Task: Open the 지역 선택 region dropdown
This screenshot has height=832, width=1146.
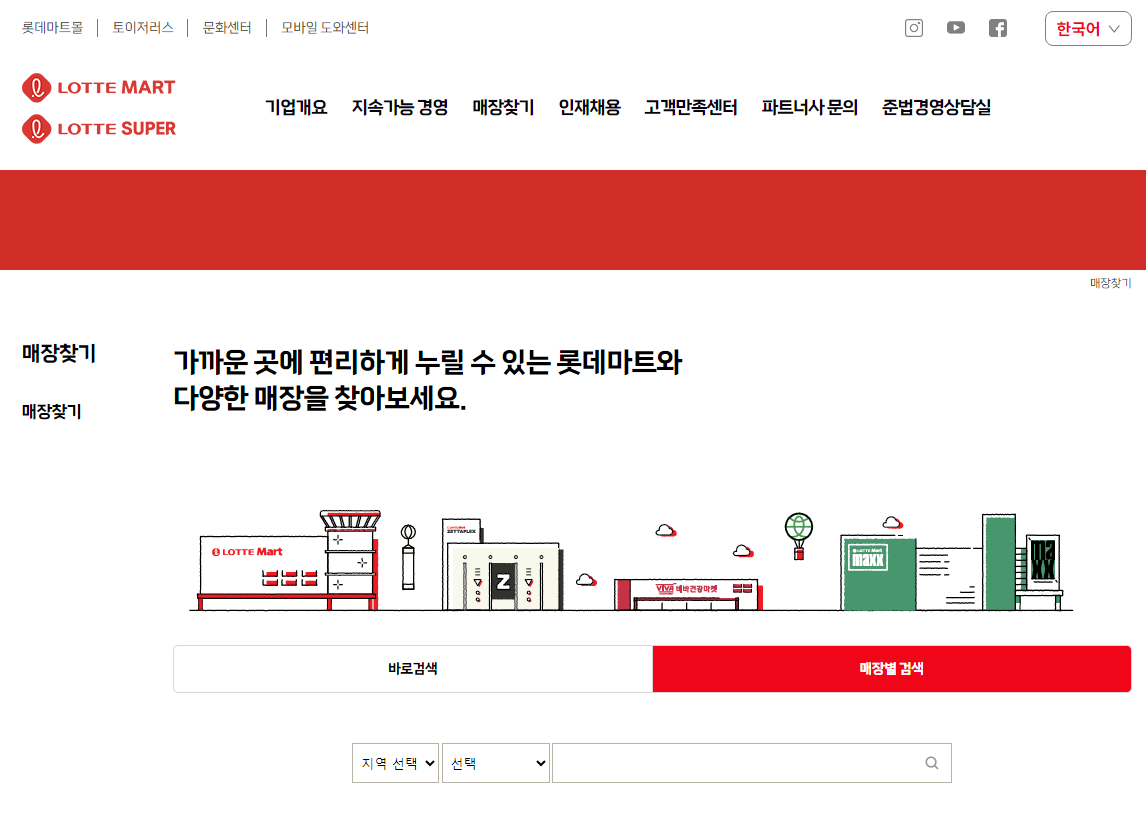Action: click(395, 763)
